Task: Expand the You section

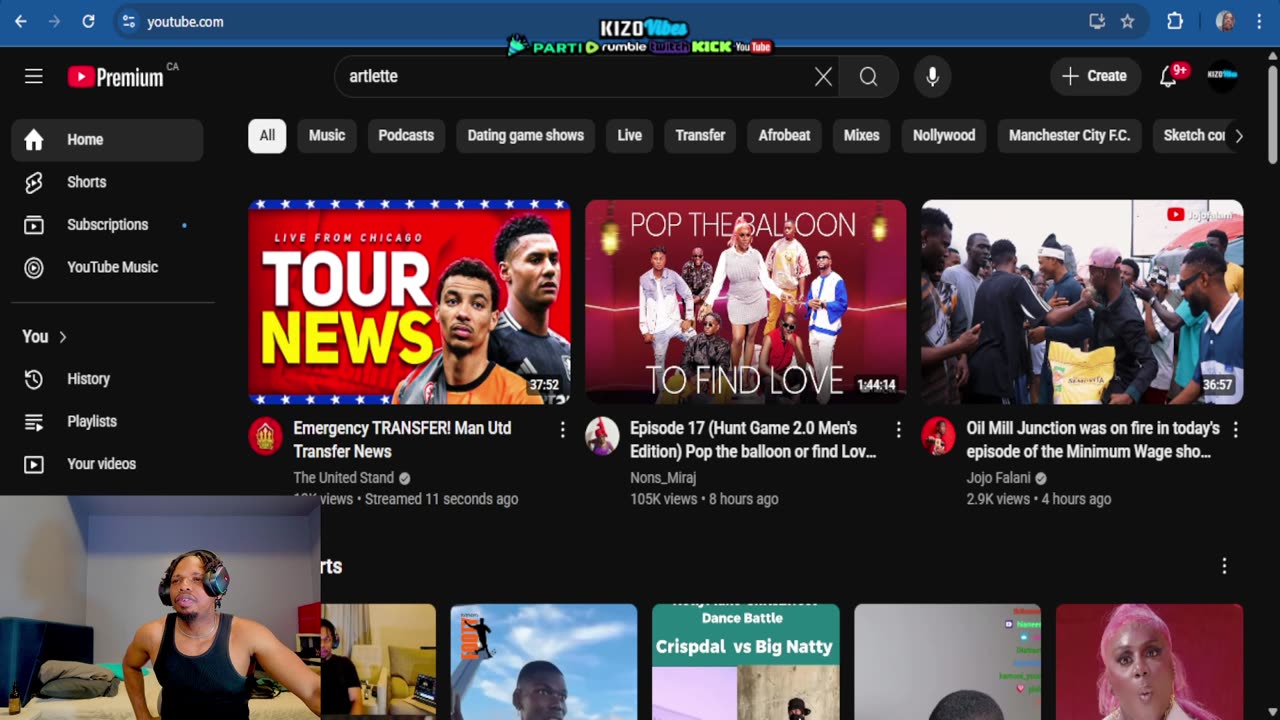Action: click(x=45, y=336)
